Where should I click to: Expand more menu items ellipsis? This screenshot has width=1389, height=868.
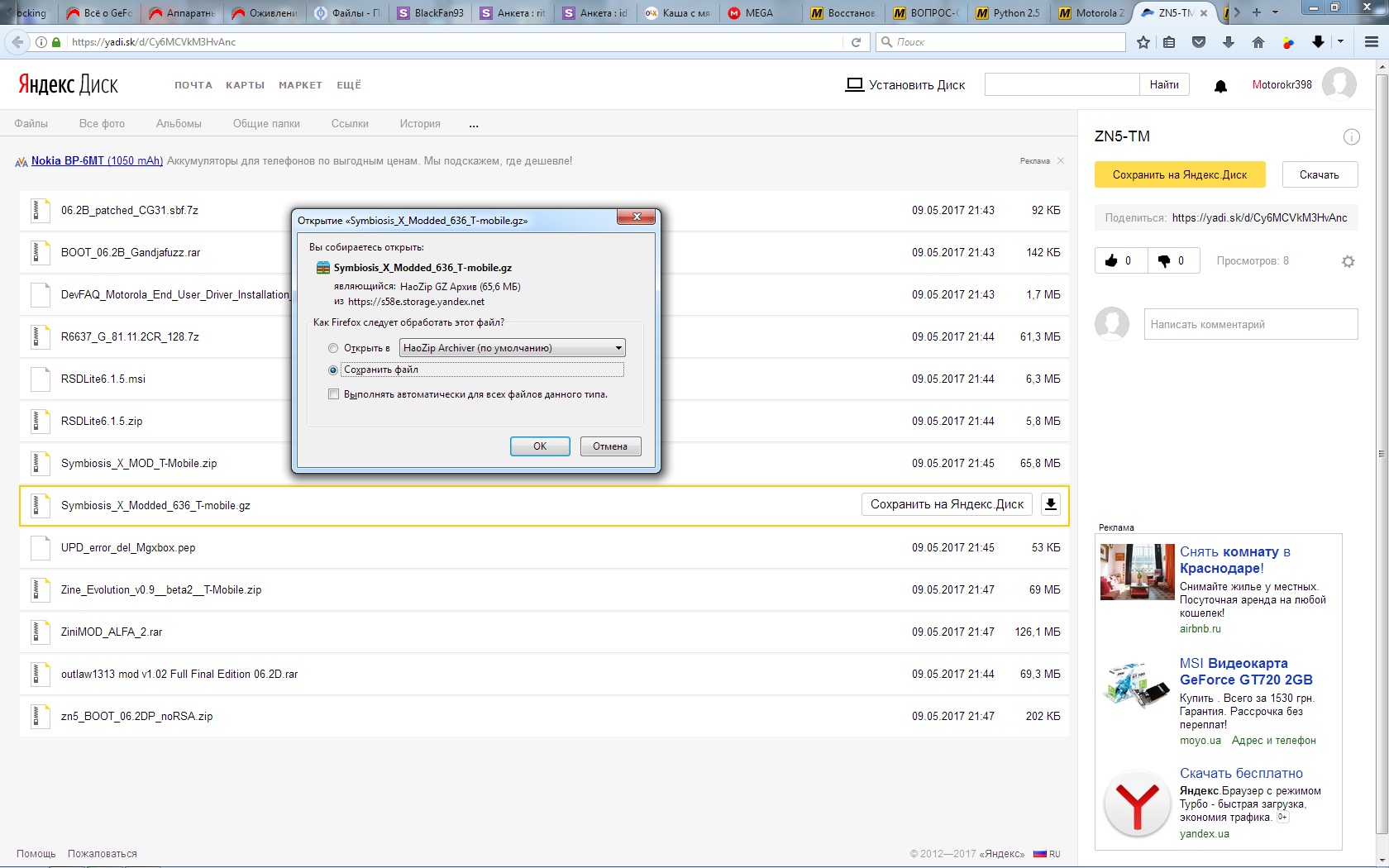(x=474, y=125)
